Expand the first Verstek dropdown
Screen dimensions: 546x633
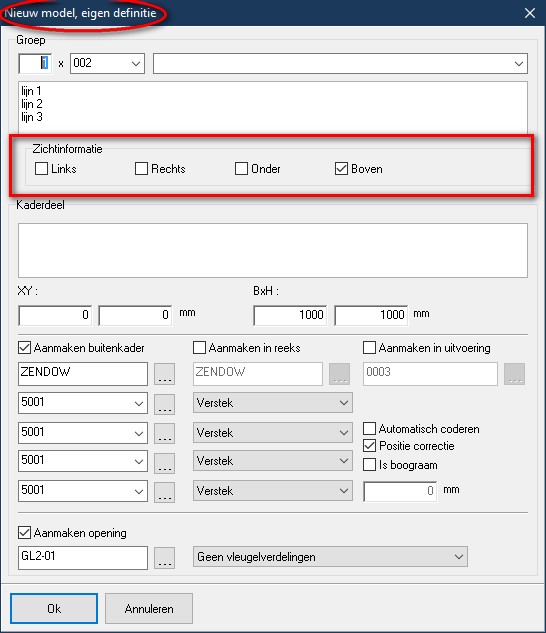tap(273, 402)
